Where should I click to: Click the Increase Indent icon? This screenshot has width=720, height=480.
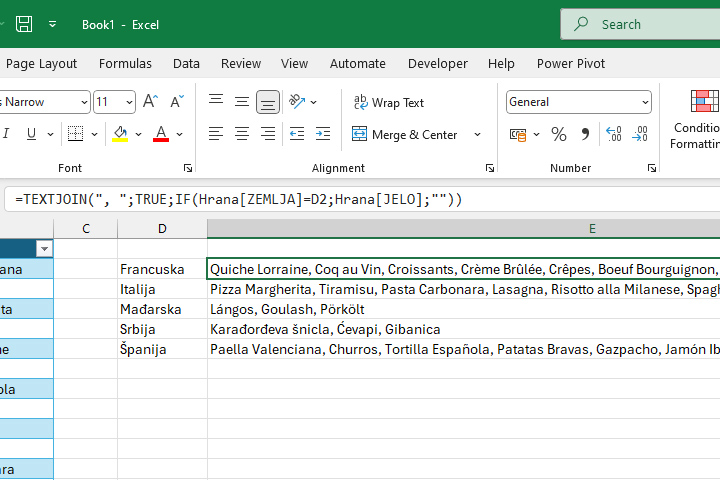(322, 134)
